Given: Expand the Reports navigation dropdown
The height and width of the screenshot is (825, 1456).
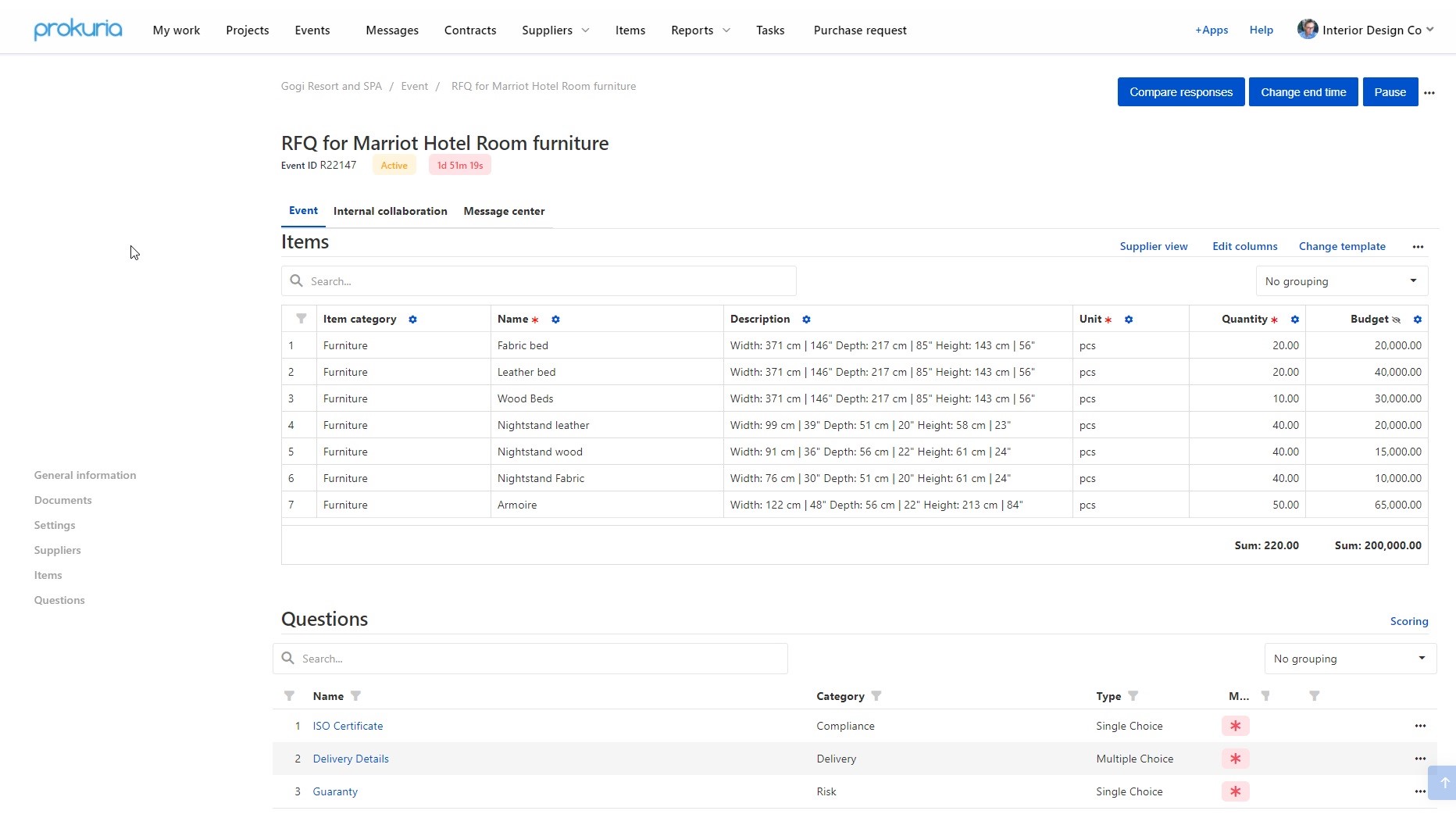Looking at the screenshot, I should tap(699, 30).
